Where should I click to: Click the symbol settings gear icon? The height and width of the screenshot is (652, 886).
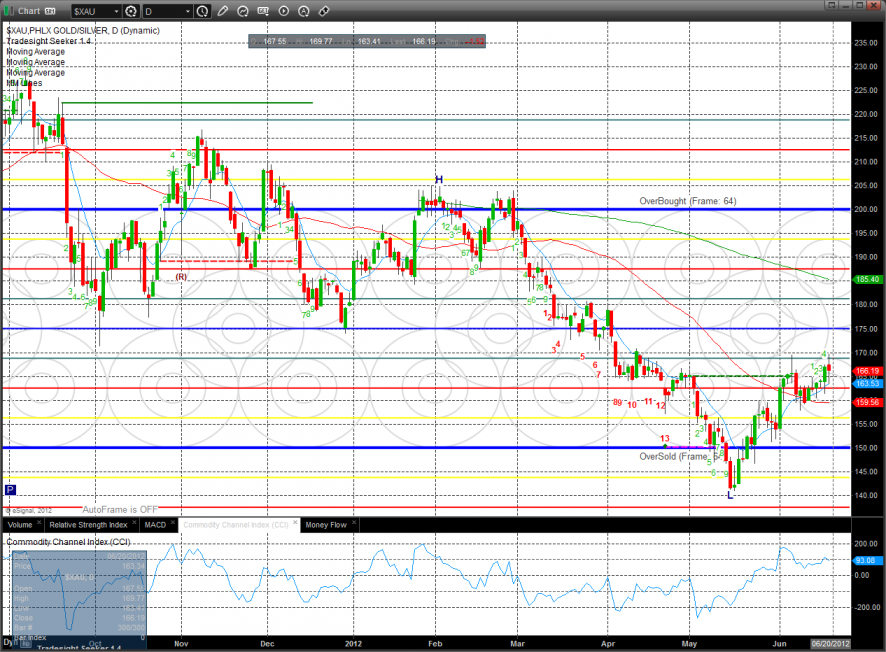(131, 11)
